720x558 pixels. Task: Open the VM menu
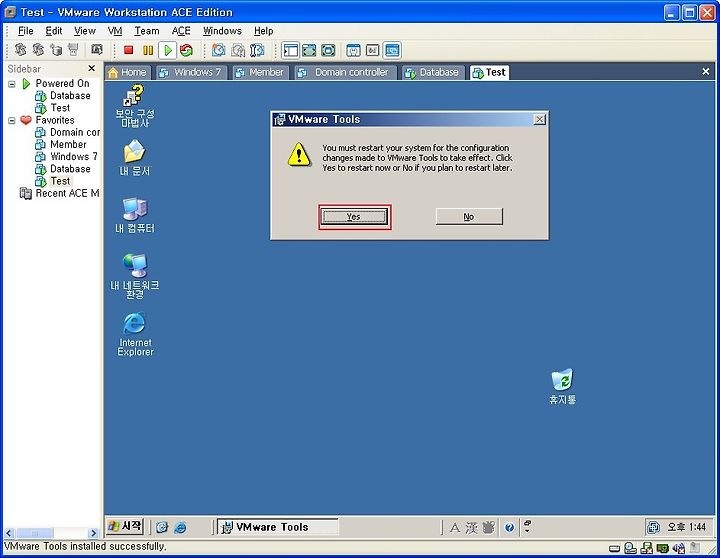[x=115, y=31]
